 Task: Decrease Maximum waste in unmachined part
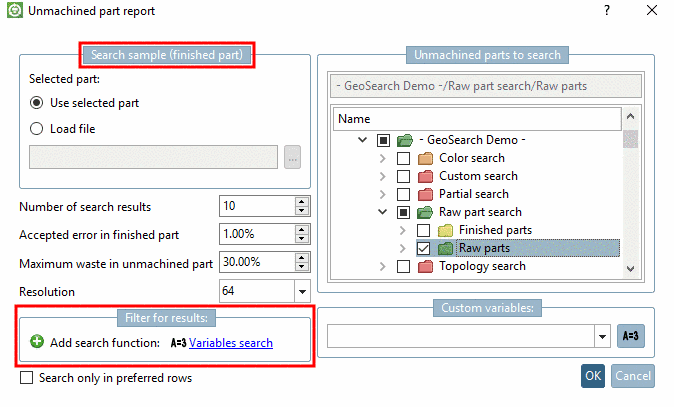coord(302,267)
